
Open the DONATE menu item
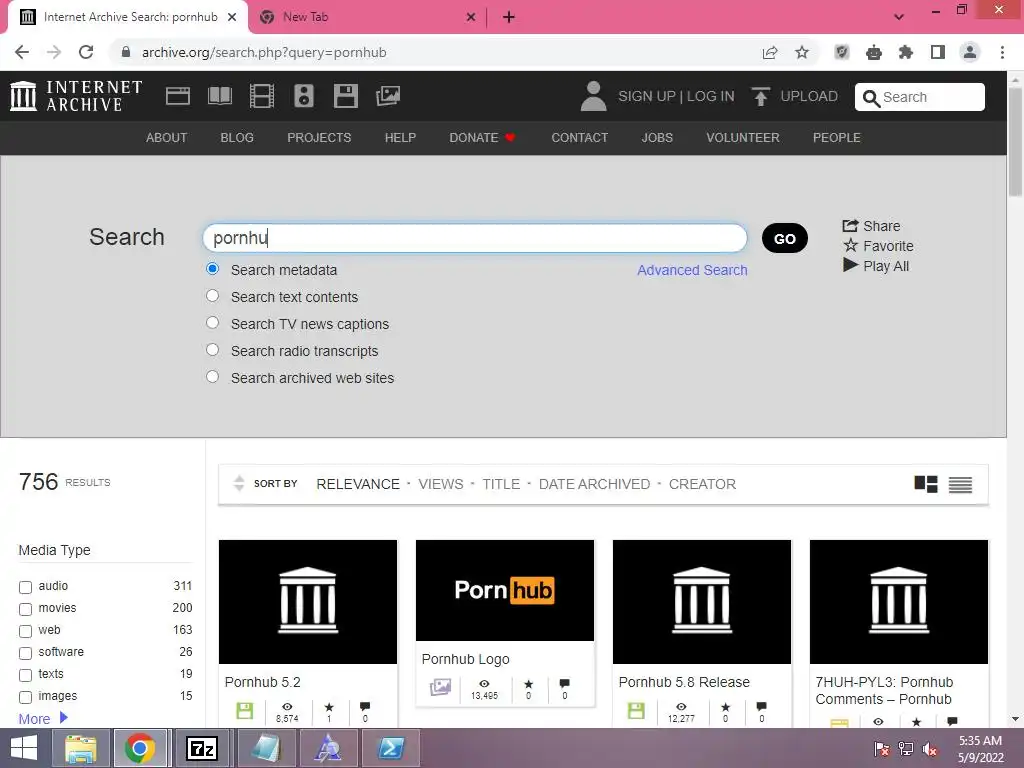[483, 138]
